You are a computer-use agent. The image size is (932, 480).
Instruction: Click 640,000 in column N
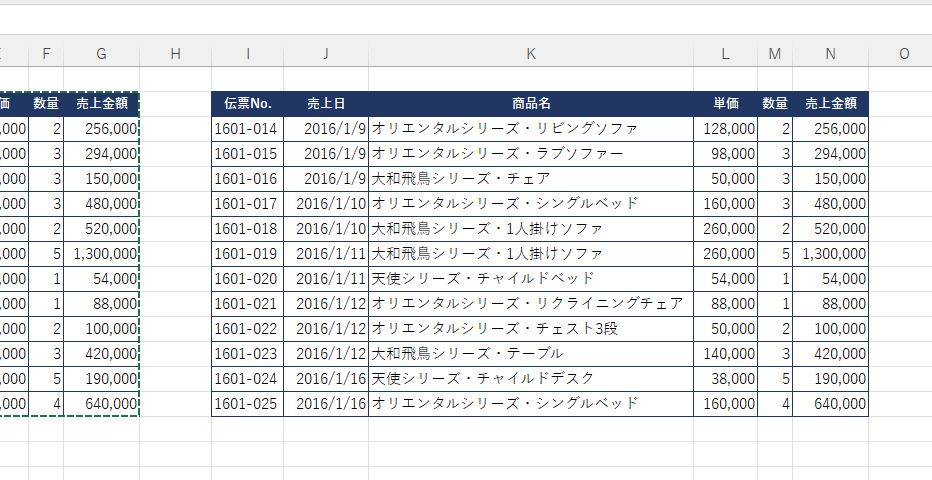click(x=830, y=403)
